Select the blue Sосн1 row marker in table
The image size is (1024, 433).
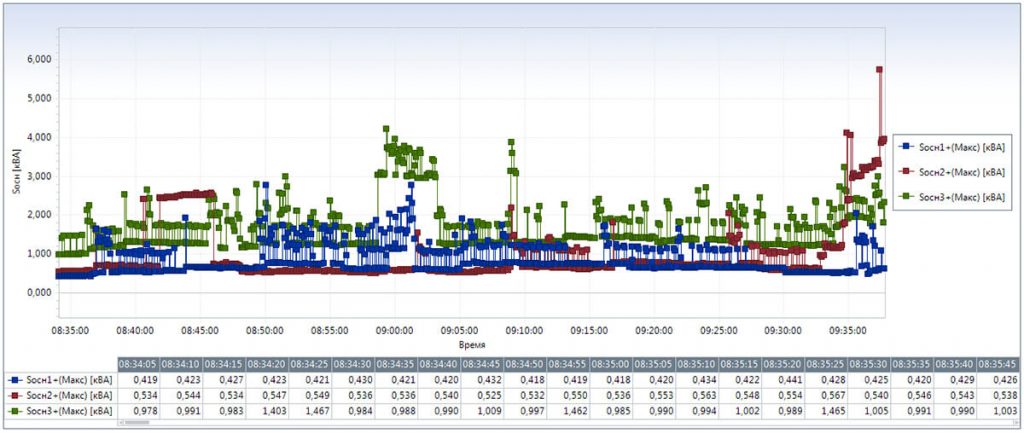tap(14, 379)
